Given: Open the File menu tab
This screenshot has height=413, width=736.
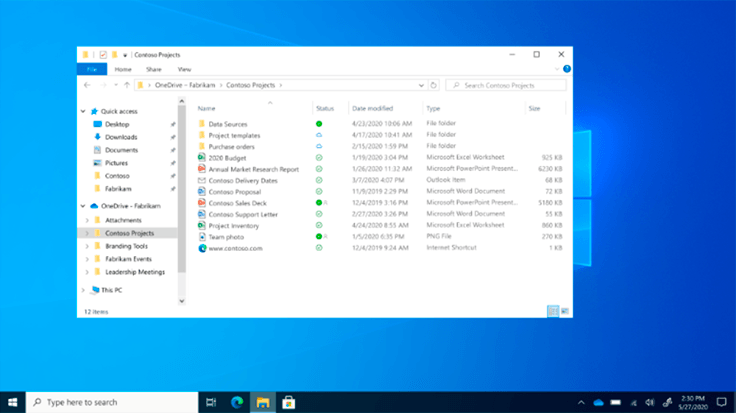Looking at the screenshot, I should pyautogui.click(x=92, y=69).
